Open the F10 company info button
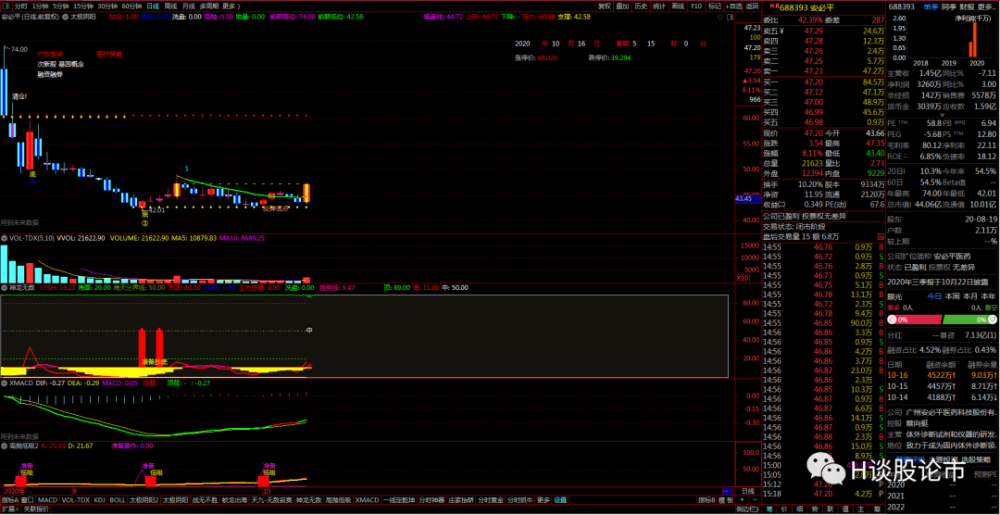The width and height of the screenshot is (1000, 515). [x=696, y=6]
